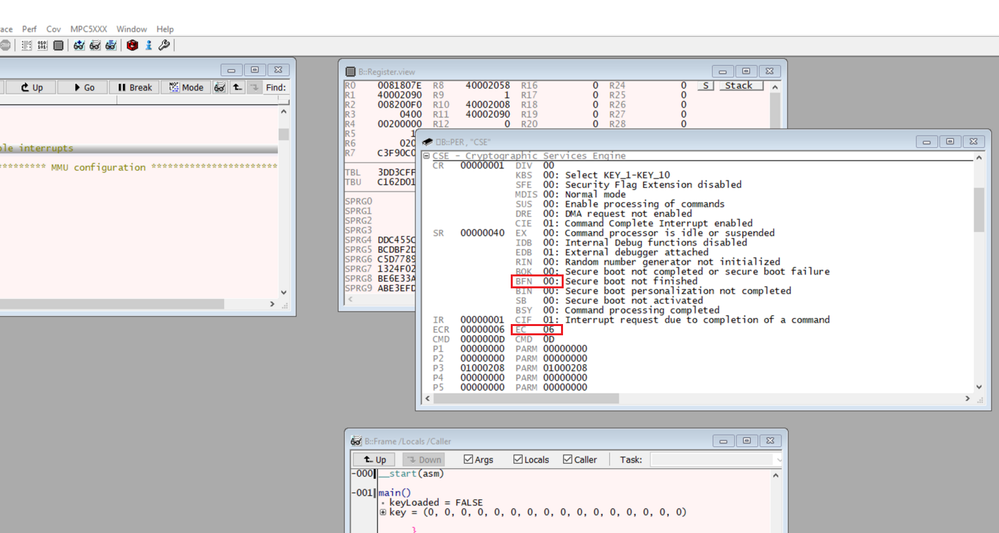Close the Frame /Locals /Caller window
999x533 pixels.
(x=770, y=441)
